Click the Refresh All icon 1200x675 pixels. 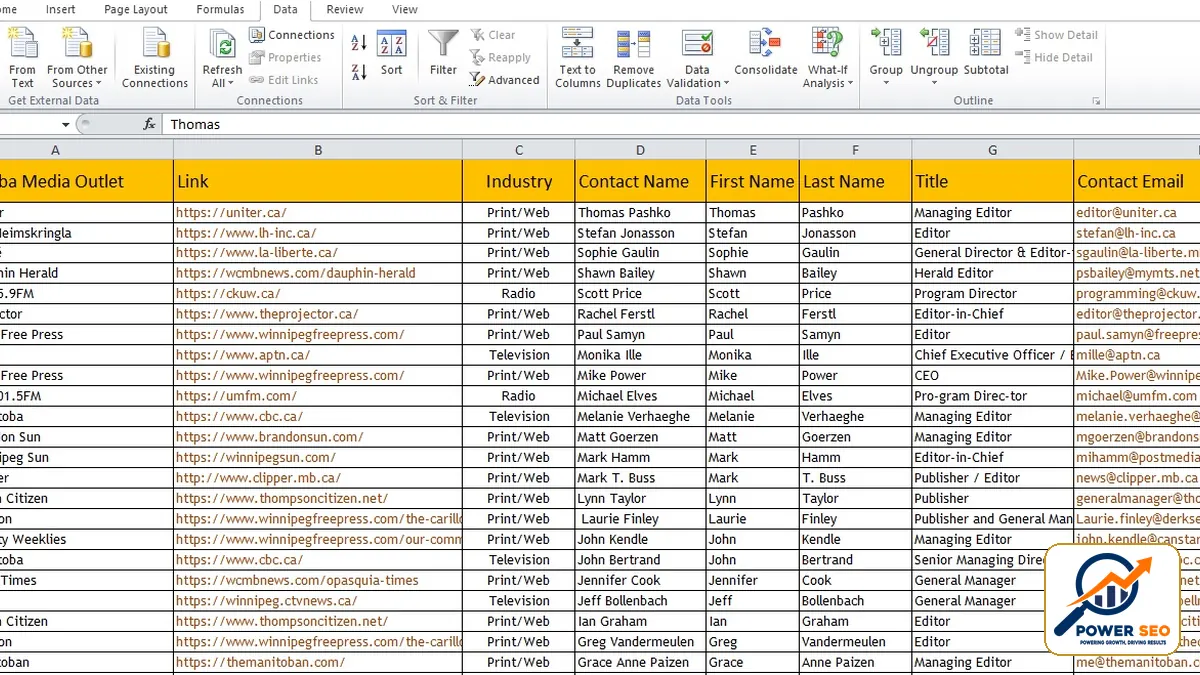pos(222,45)
